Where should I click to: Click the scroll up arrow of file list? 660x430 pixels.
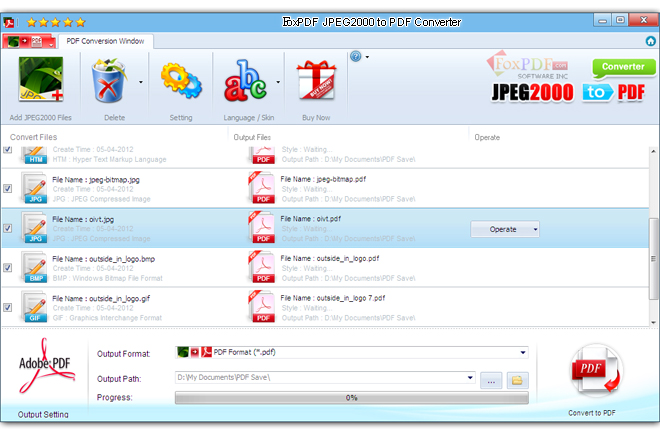(653, 151)
